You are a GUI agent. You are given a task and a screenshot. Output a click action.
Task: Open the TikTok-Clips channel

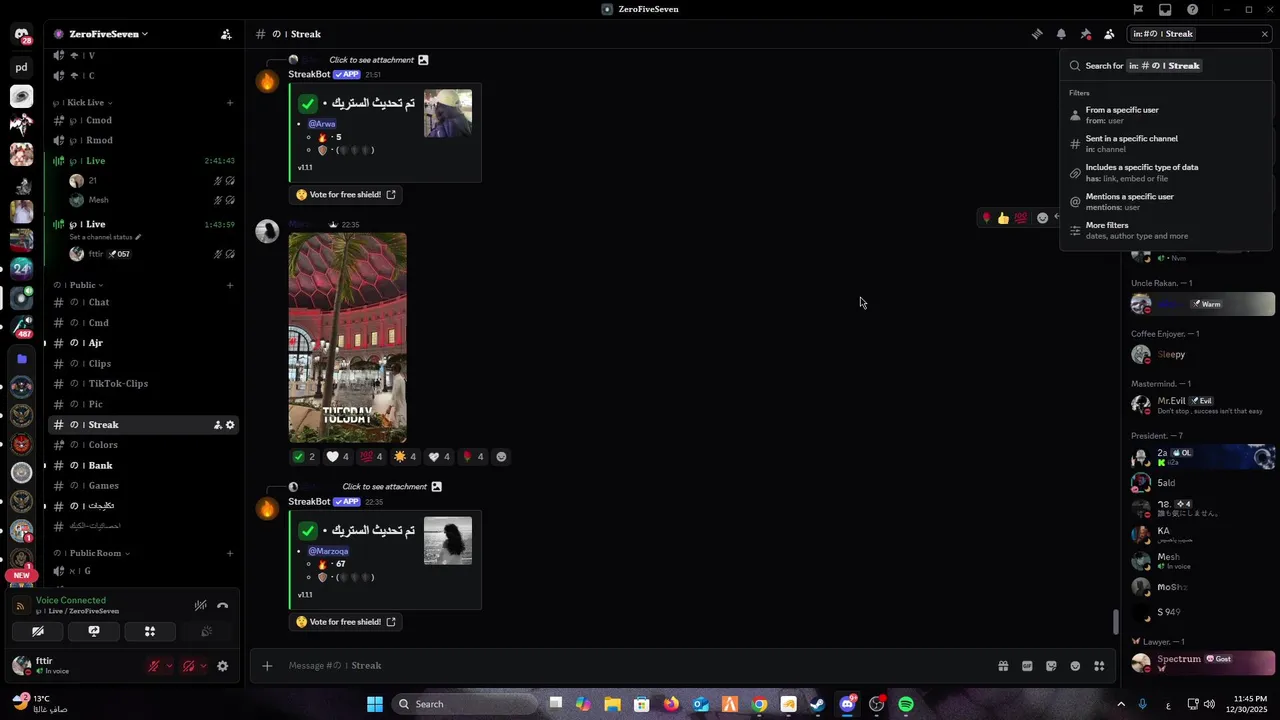(143, 384)
